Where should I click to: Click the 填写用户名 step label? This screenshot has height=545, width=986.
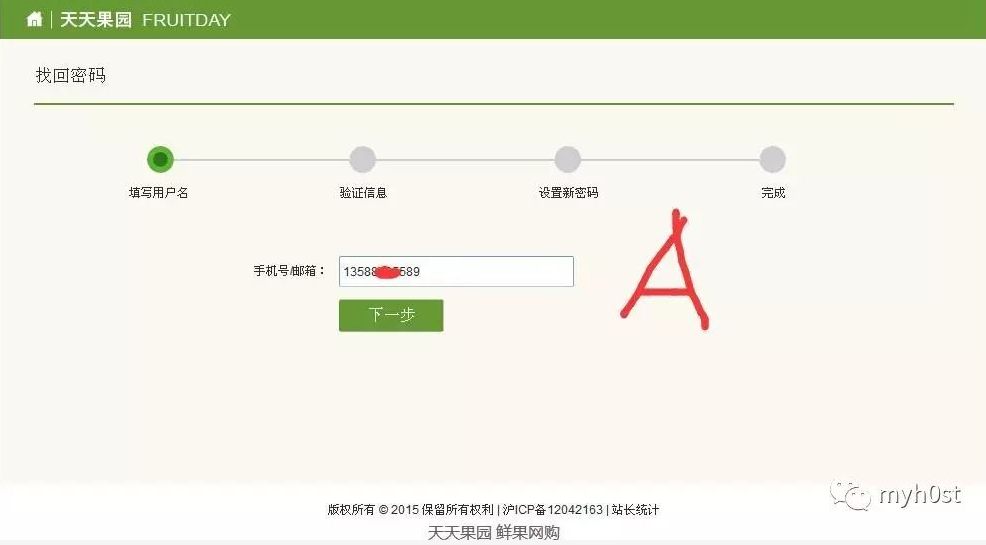[x=158, y=193]
